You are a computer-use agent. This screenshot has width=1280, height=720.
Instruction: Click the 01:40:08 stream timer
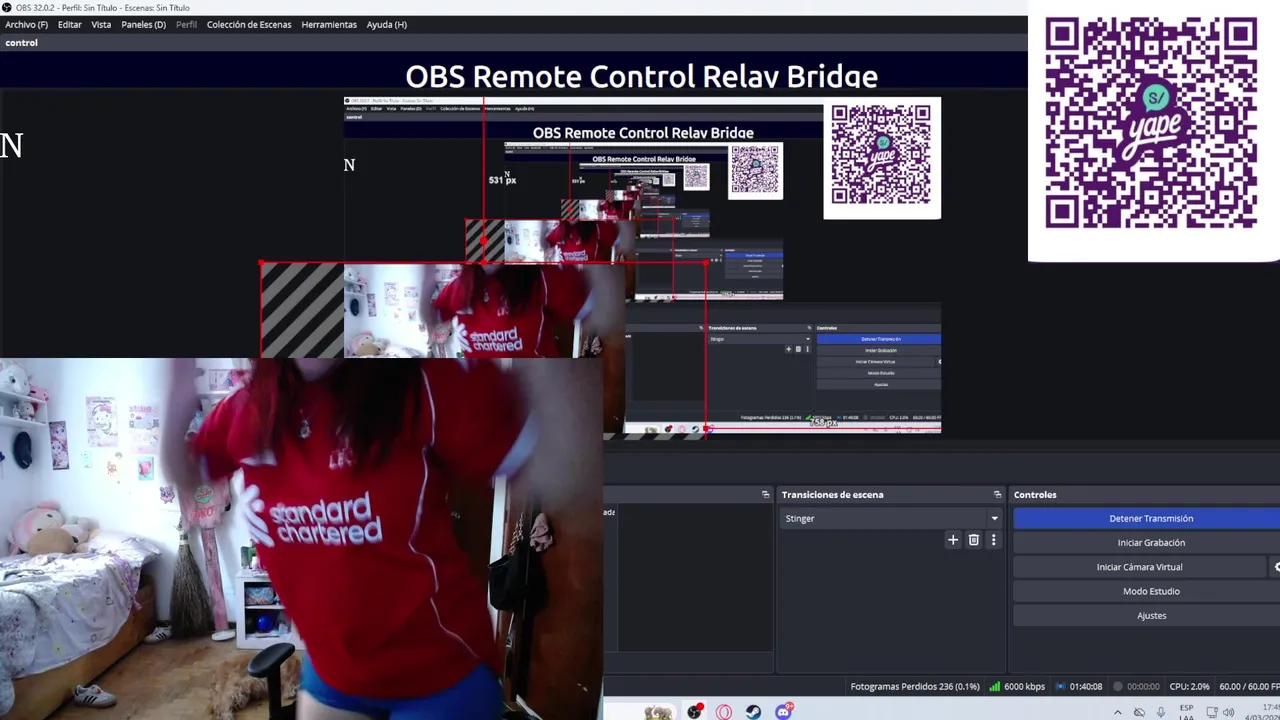click(1086, 687)
